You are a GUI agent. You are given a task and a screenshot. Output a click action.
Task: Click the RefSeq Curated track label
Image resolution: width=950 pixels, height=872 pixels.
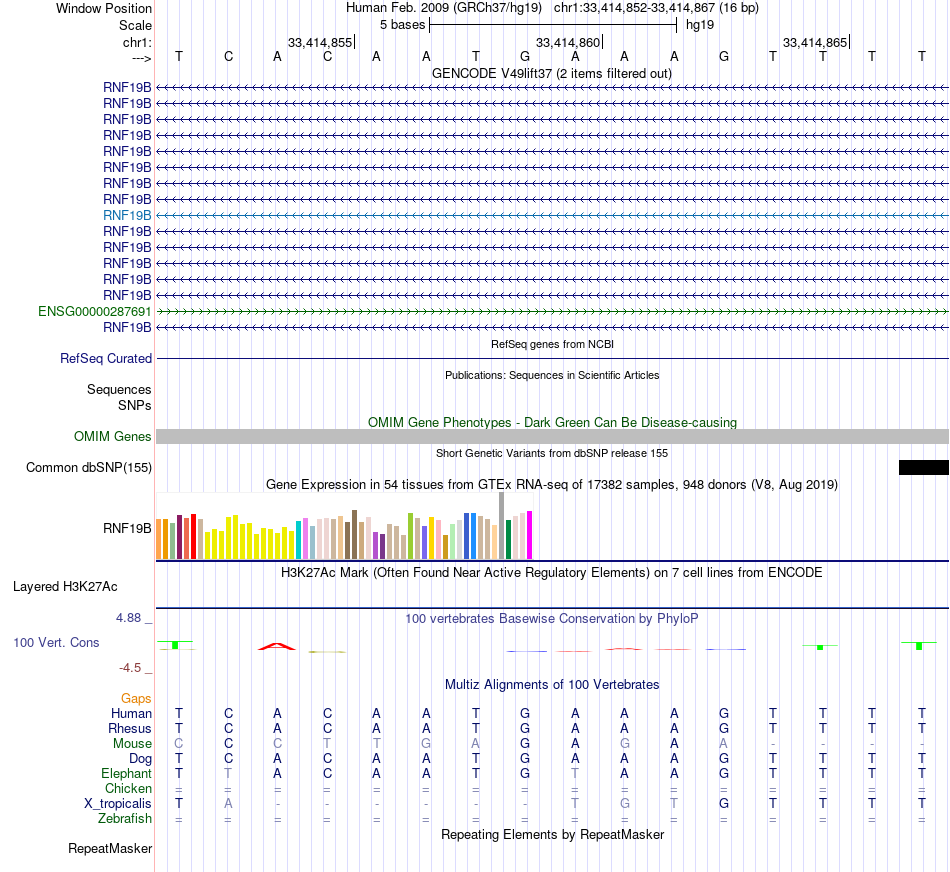click(x=105, y=358)
